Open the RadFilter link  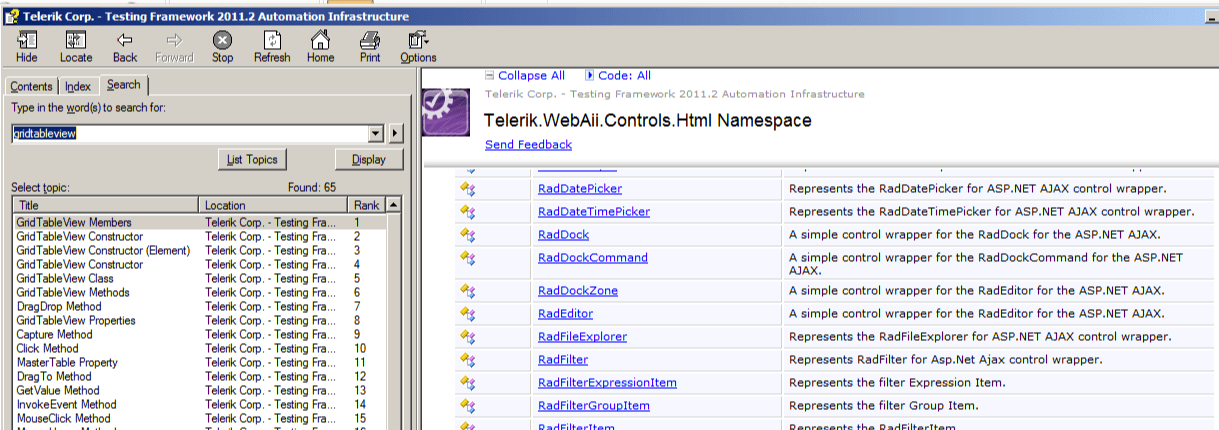[x=563, y=360]
